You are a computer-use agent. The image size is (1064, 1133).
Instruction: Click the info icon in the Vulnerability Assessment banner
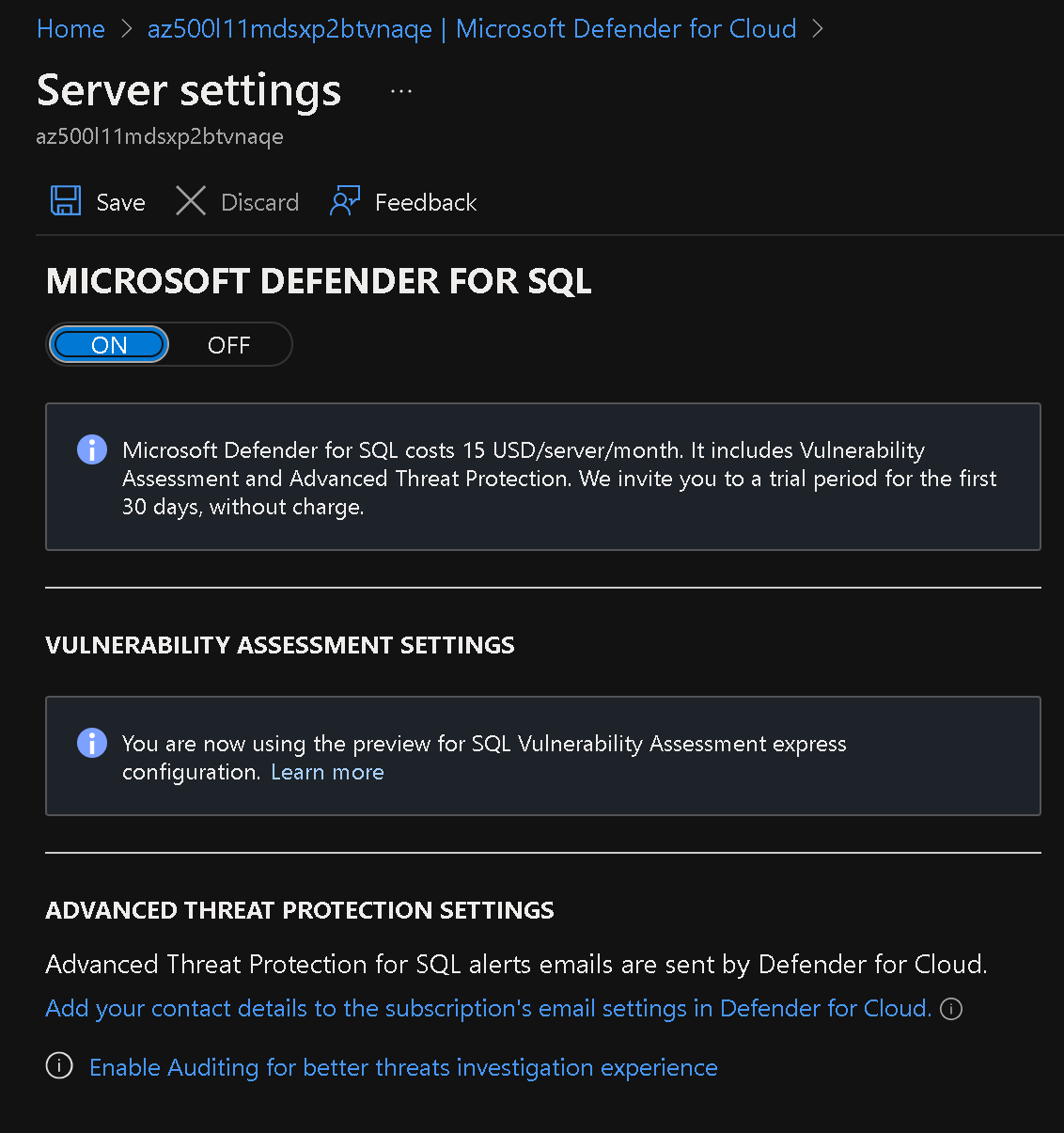pos(91,743)
